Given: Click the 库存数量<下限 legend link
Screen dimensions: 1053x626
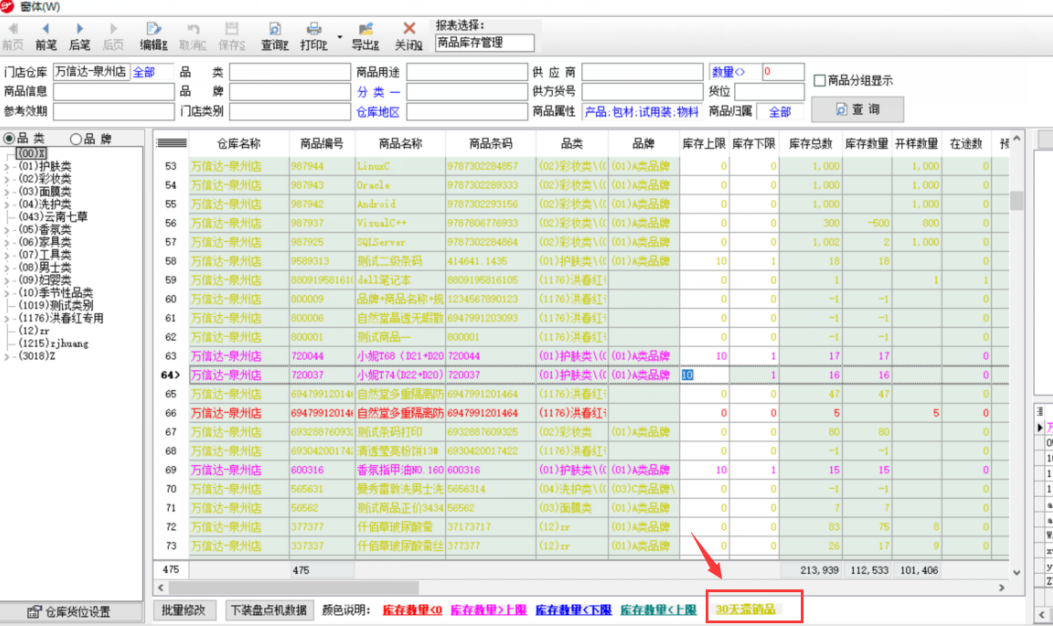Looking at the screenshot, I should (574, 610).
